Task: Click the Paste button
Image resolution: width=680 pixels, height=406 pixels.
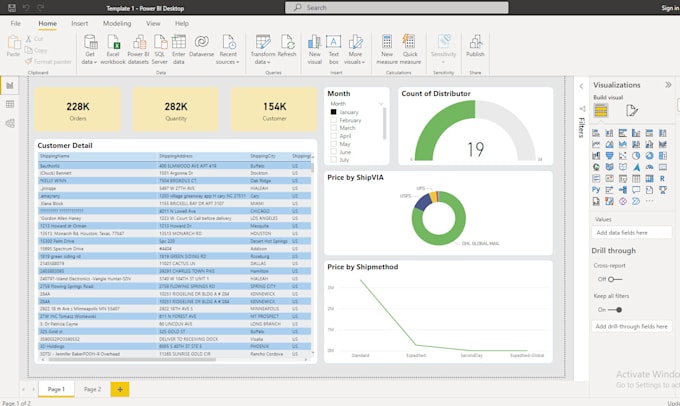Action: coord(13,46)
